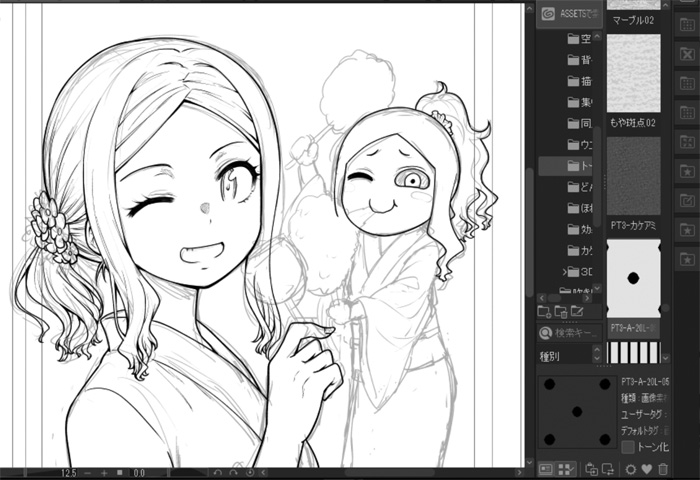
Task: Select the PT3-カケアミ material thumbnail
Action: [x=633, y=176]
